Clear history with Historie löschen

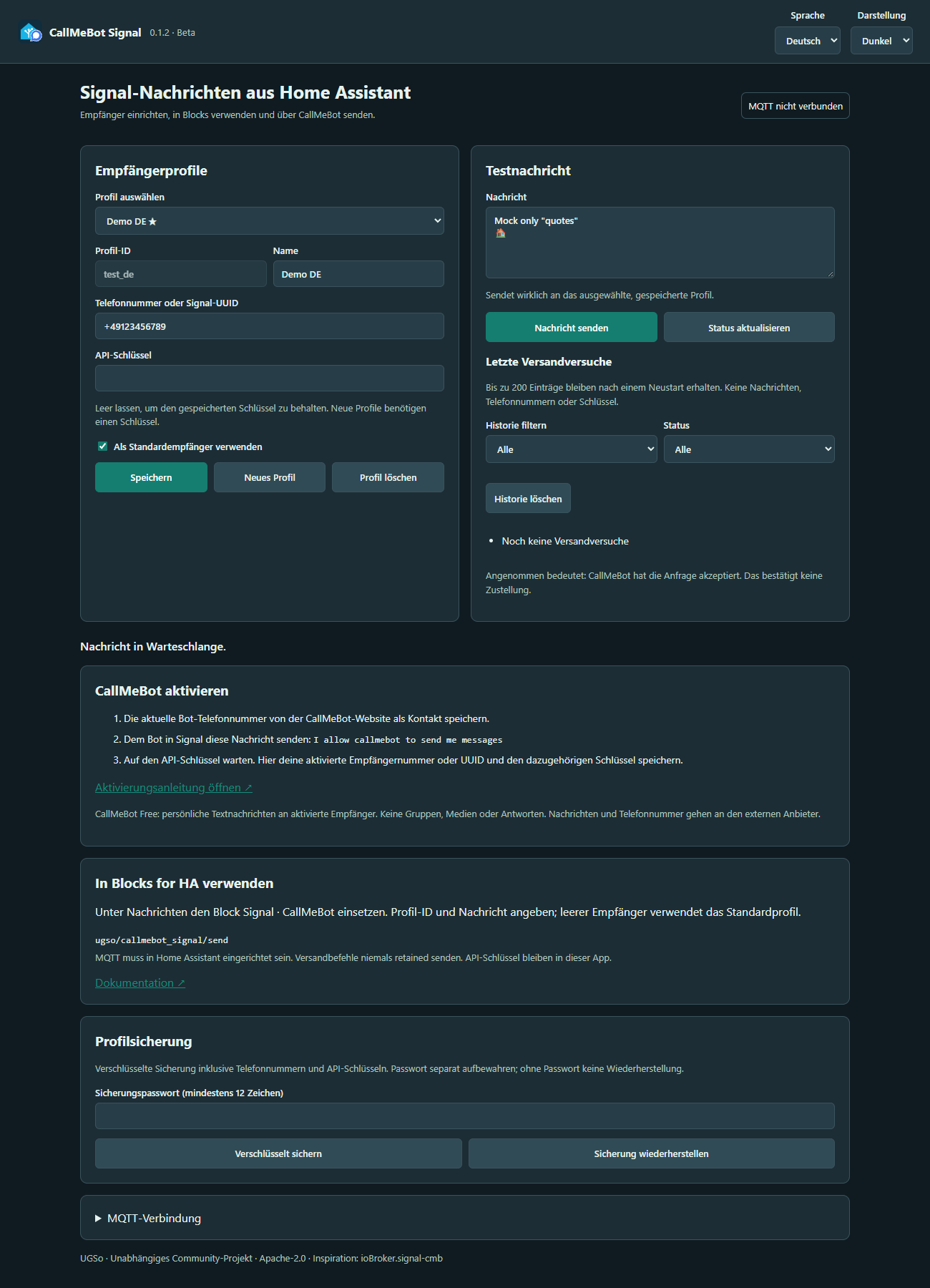tap(528, 498)
